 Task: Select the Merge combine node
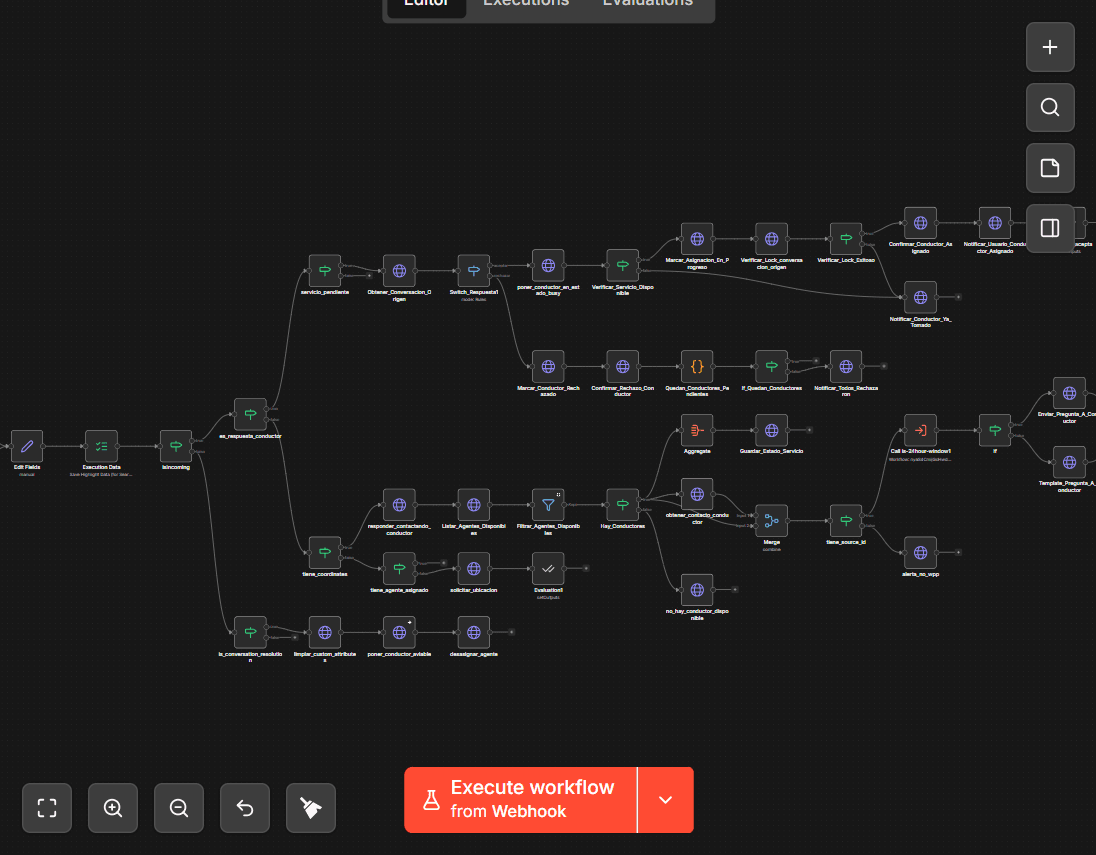[771, 519]
